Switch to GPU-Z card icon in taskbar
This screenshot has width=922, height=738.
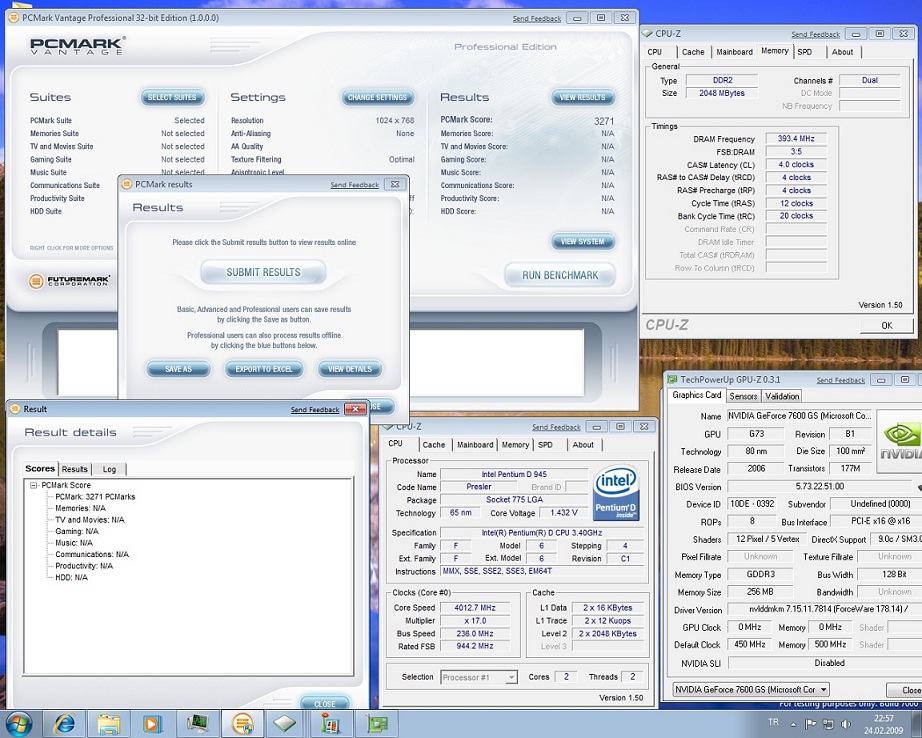375,723
